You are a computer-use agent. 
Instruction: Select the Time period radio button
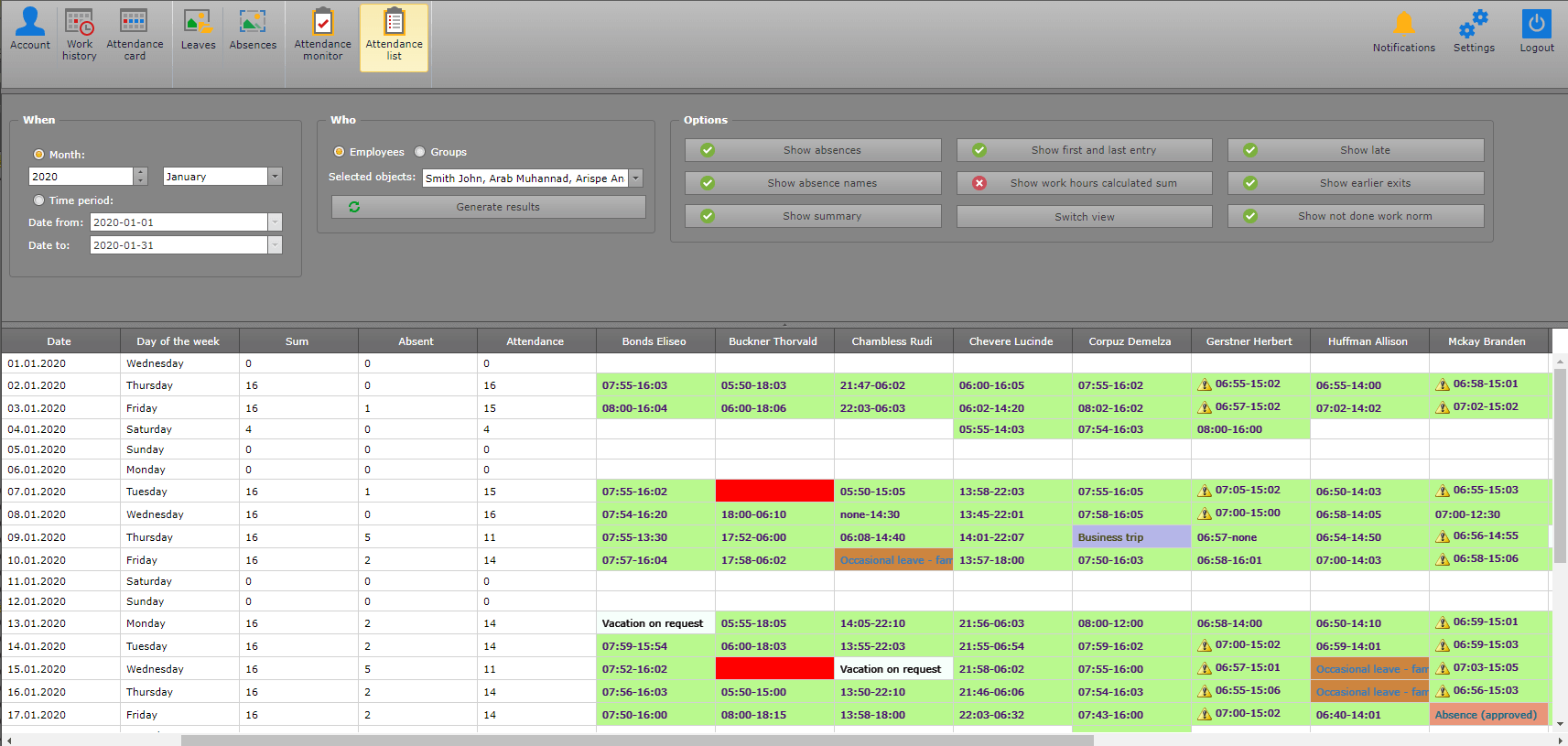click(x=38, y=200)
